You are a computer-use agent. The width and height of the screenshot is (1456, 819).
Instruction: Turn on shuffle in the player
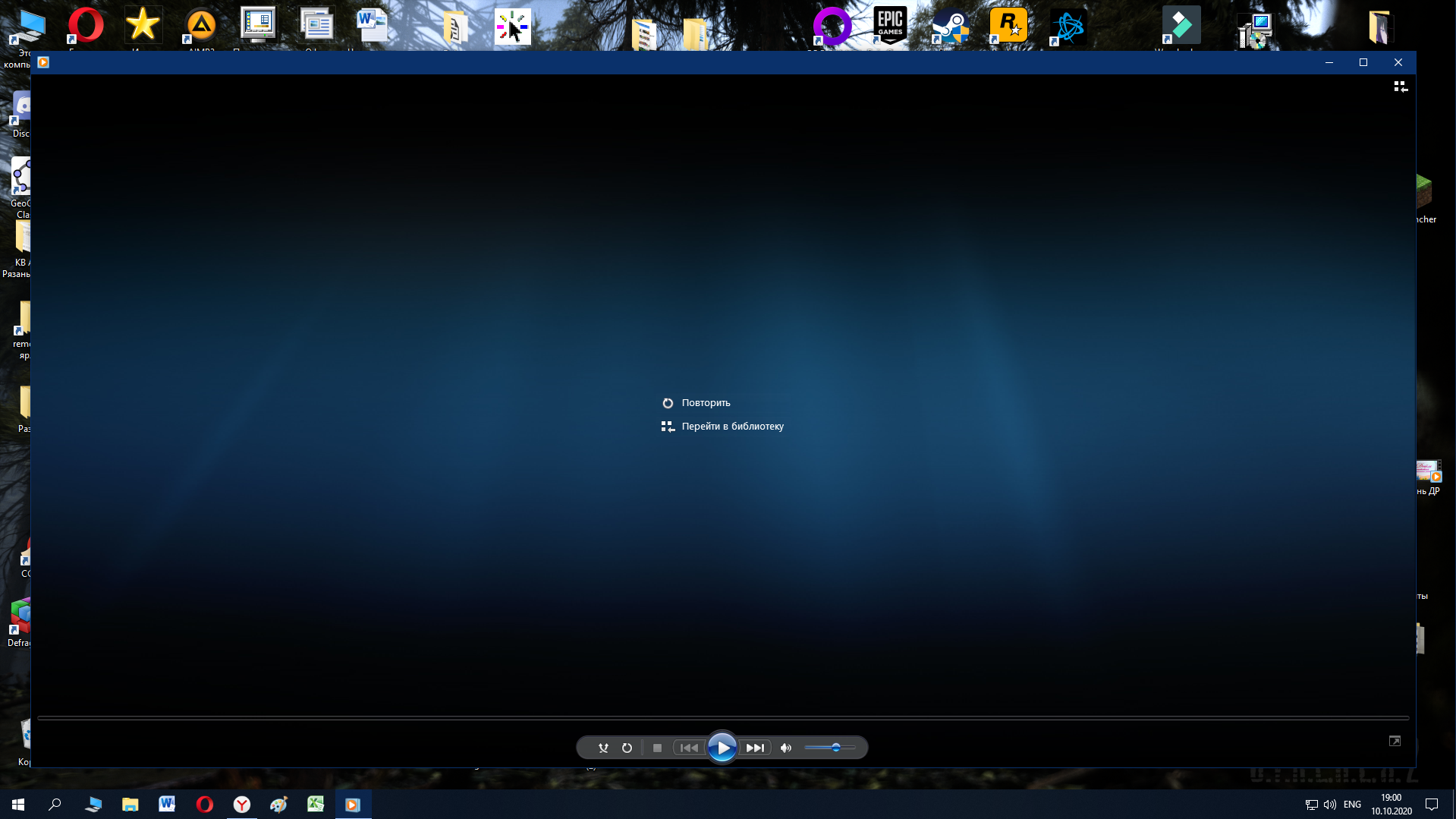point(603,748)
